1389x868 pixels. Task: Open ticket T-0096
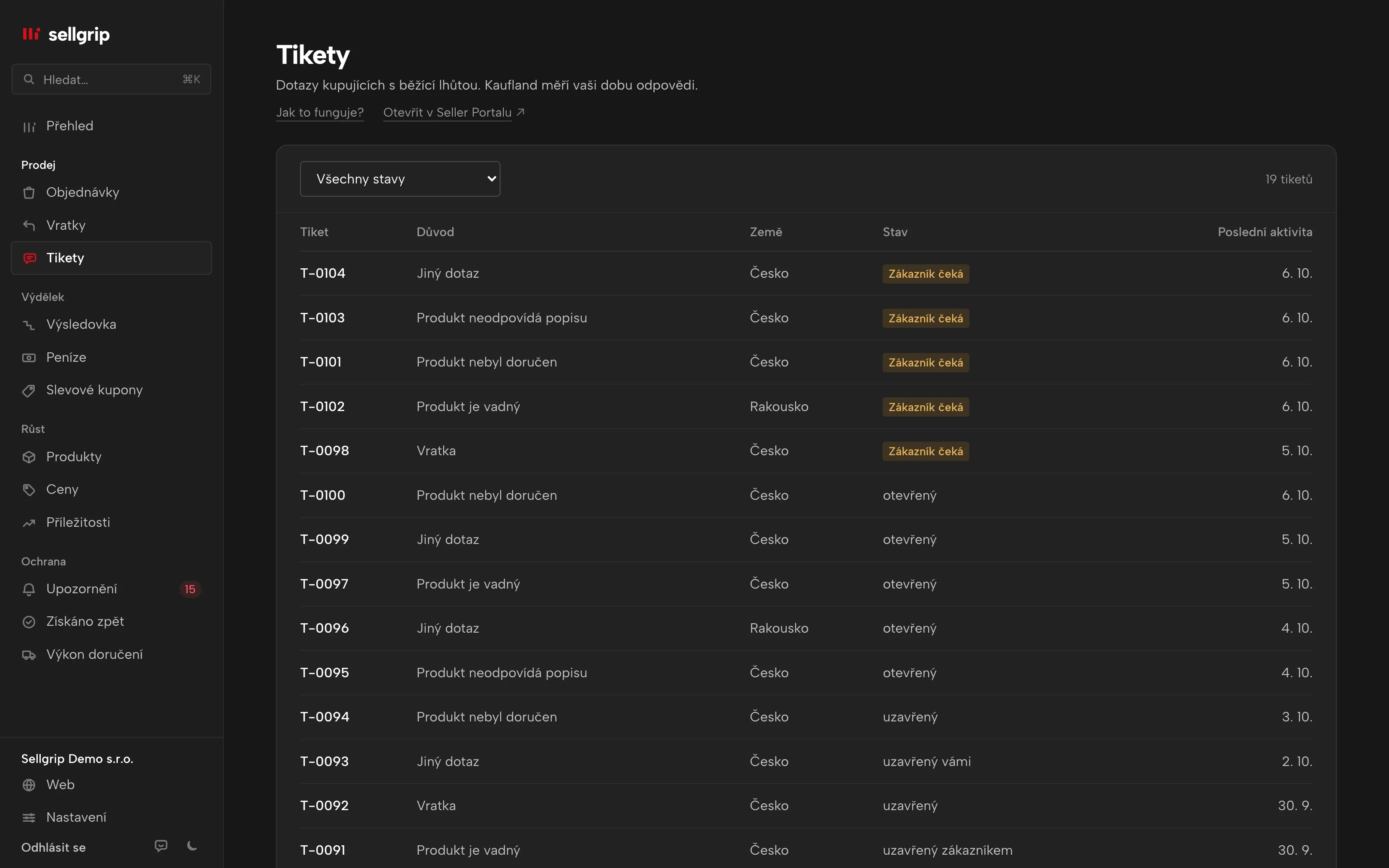coord(806,629)
